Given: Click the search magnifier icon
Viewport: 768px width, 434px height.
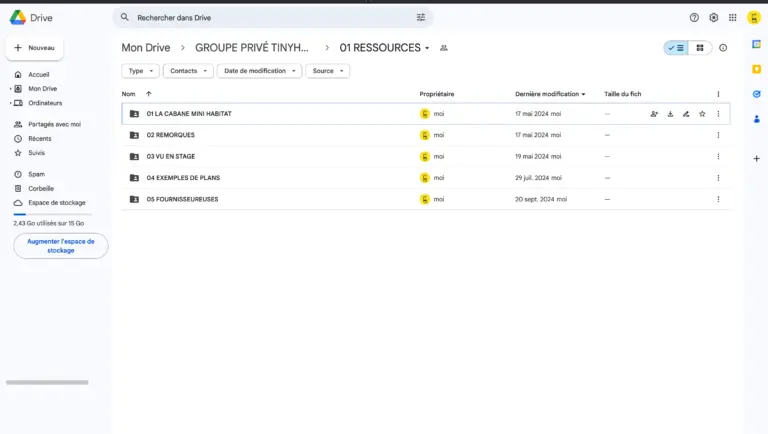Looking at the screenshot, I should click(x=125, y=17).
